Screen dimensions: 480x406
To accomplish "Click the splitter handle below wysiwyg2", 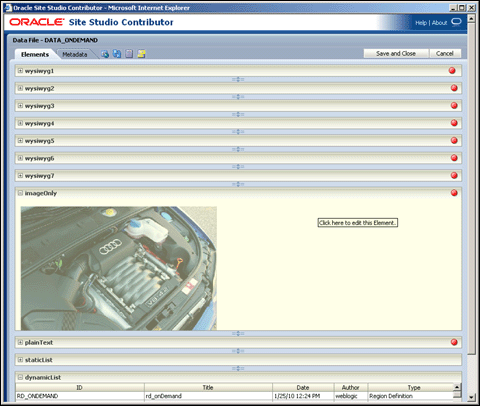I will [238, 97].
